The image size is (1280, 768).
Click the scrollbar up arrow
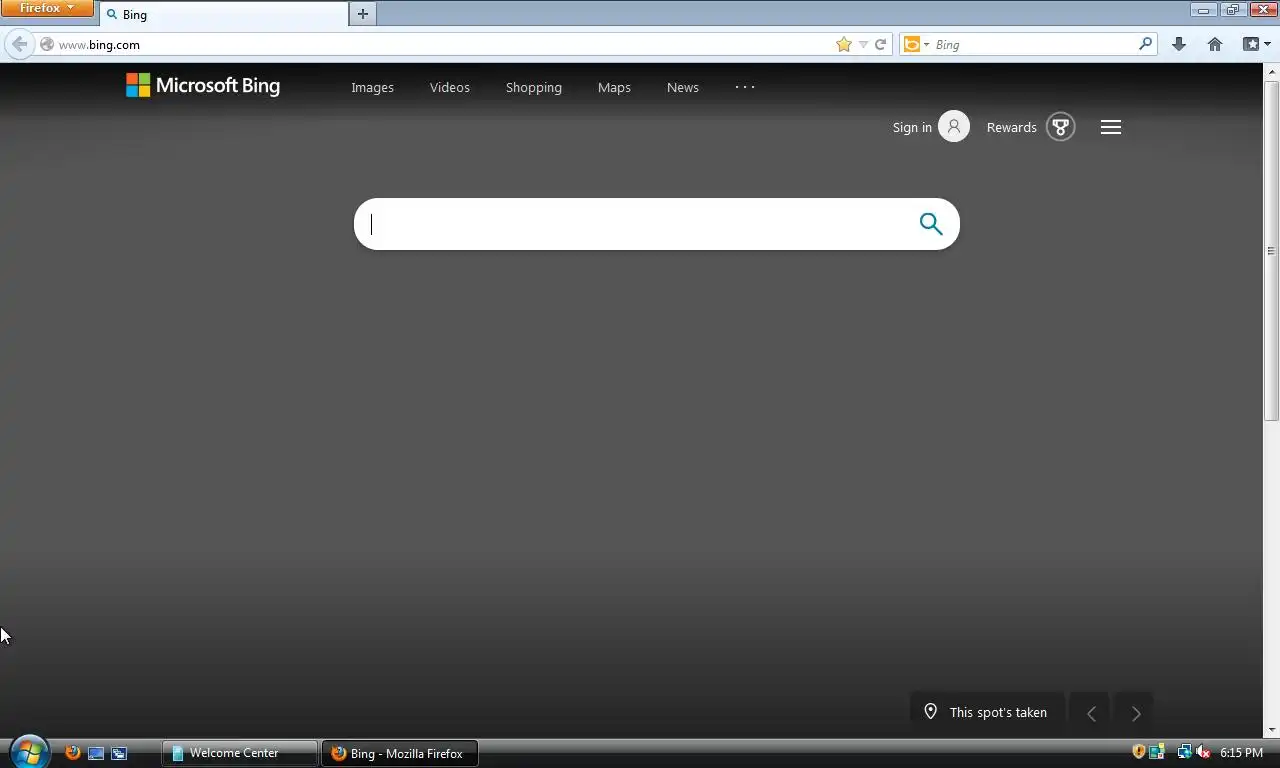[x=1272, y=71]
